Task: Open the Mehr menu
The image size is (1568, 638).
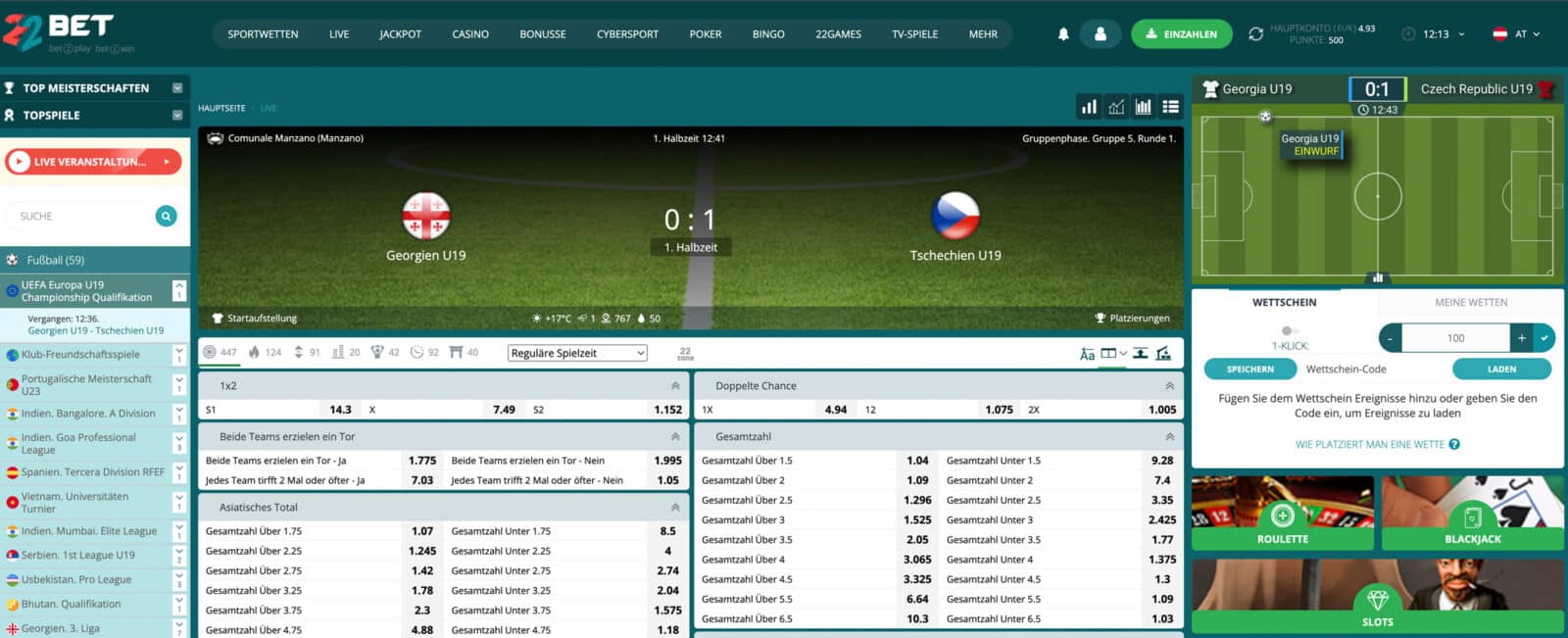Action: coord(983,34)
